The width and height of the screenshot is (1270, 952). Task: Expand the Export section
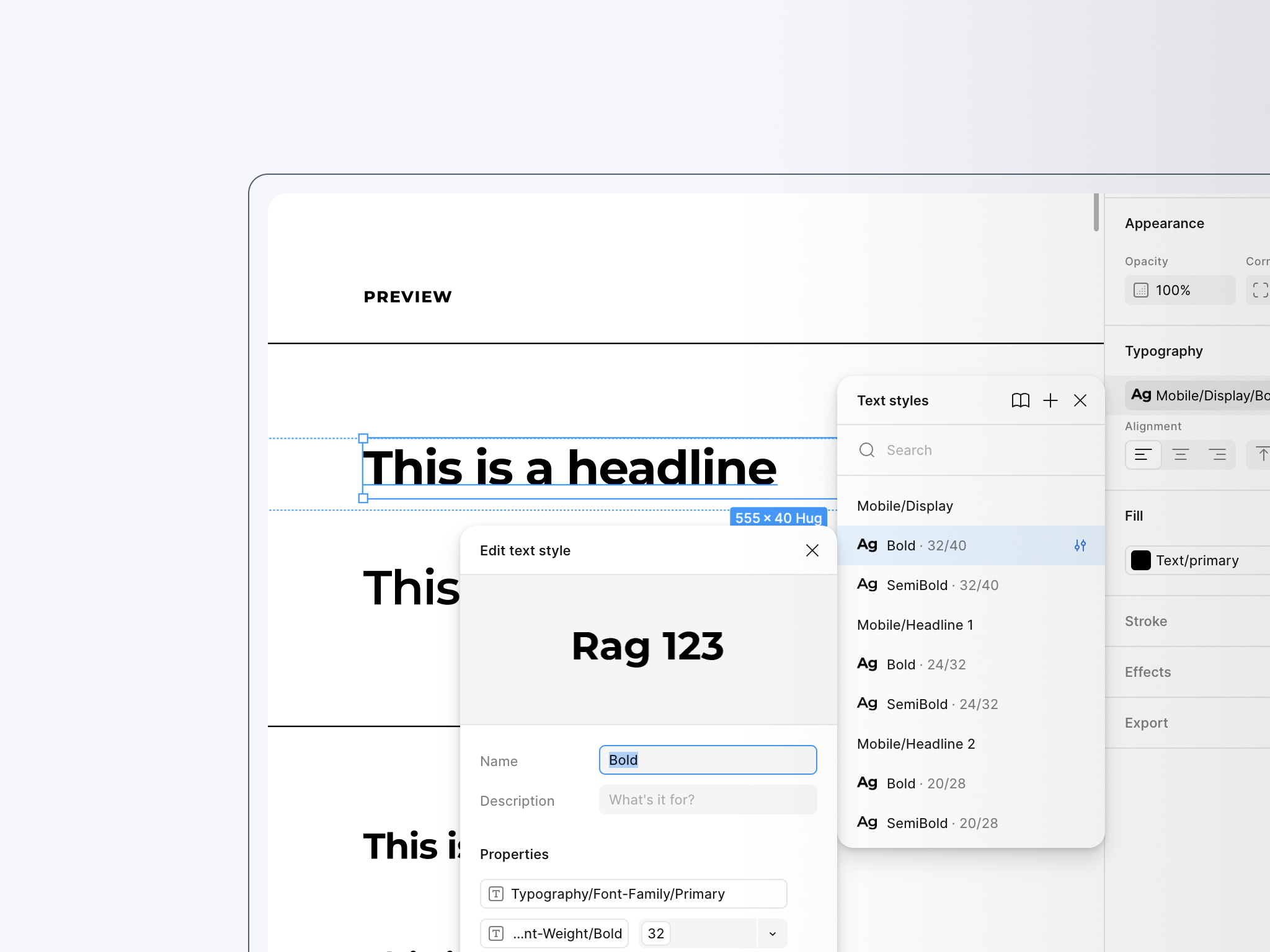click(1145, 723)
